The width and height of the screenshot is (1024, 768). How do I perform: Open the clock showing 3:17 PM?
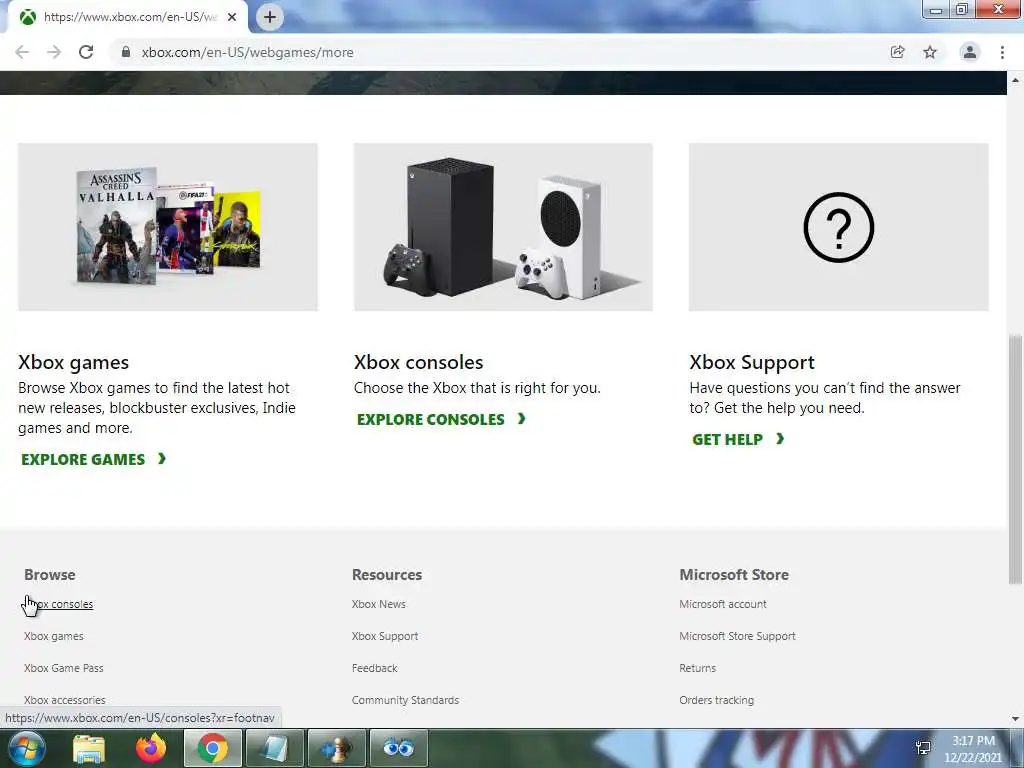[973, 749]
